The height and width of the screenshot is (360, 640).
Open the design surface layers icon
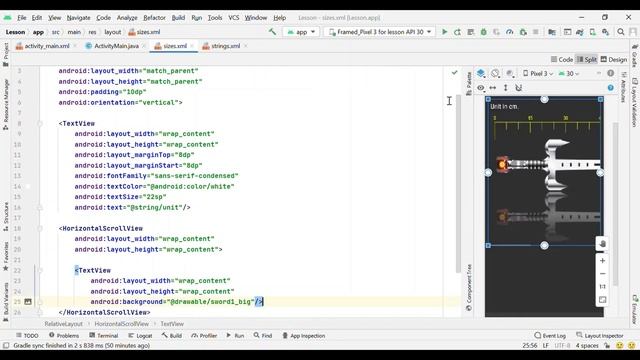pos(481,73)
